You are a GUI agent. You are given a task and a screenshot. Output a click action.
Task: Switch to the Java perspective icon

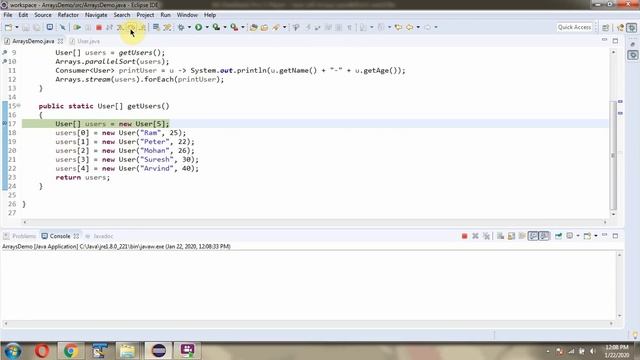pos(621,27)
